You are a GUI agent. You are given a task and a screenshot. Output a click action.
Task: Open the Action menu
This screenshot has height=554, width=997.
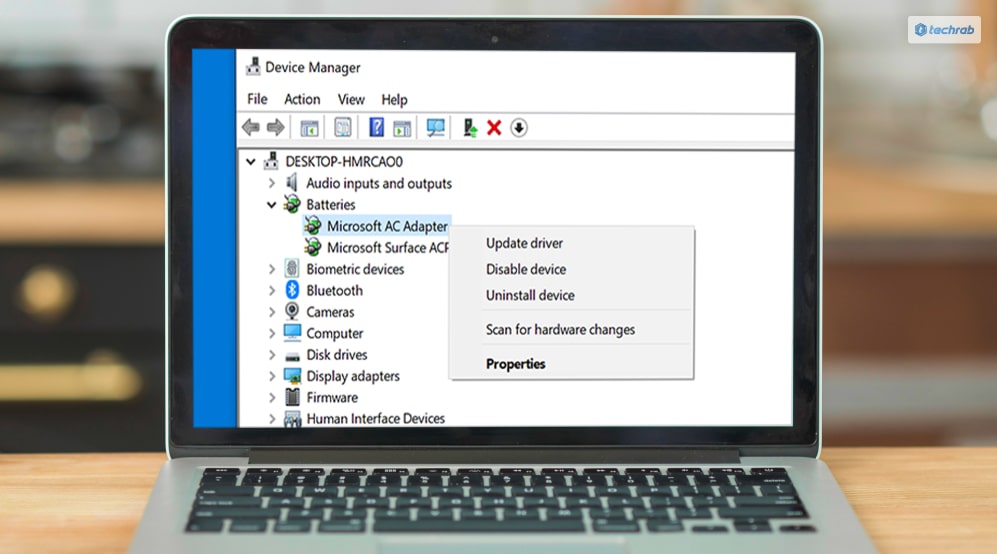point(302,99)
